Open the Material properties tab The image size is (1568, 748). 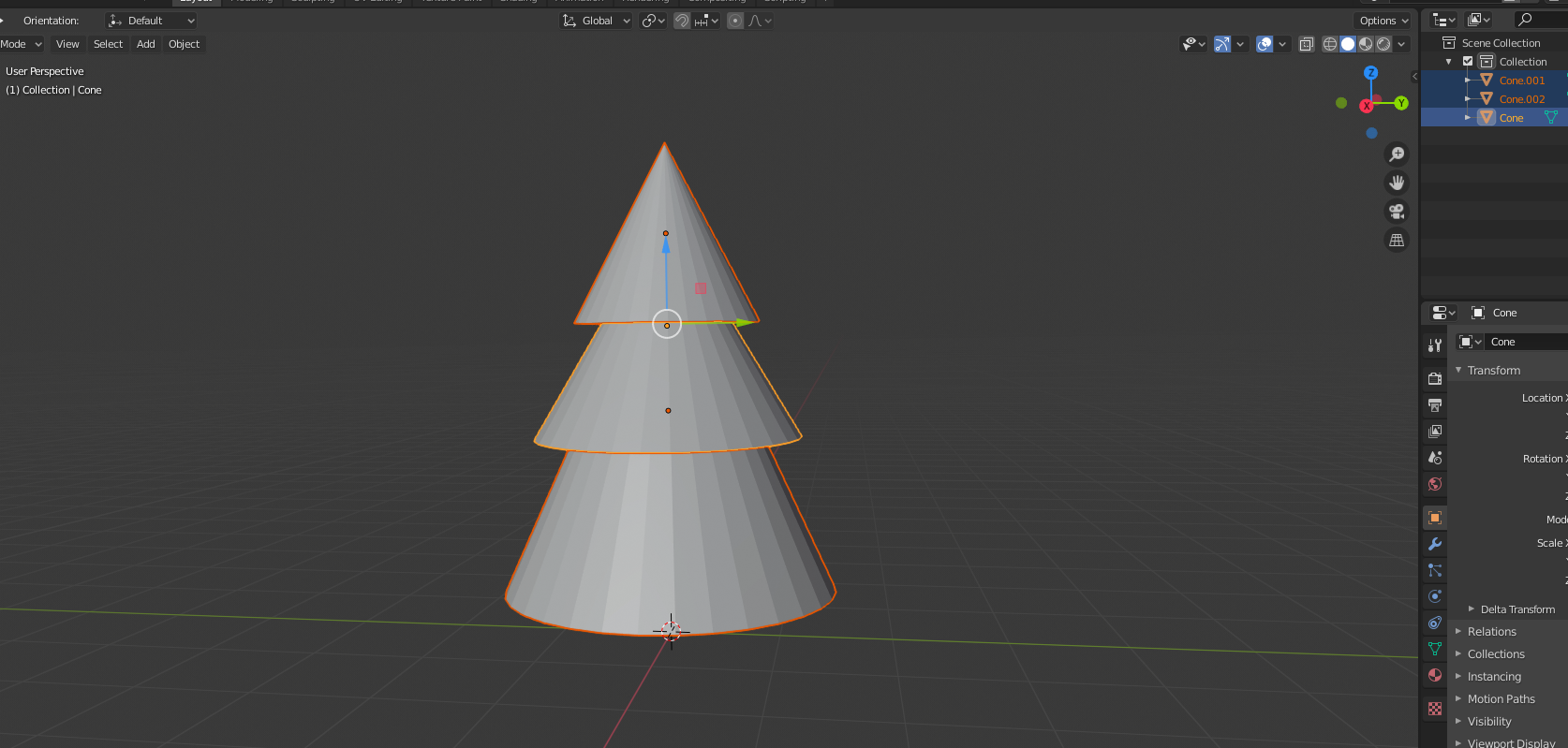[x=1435, y=675]
